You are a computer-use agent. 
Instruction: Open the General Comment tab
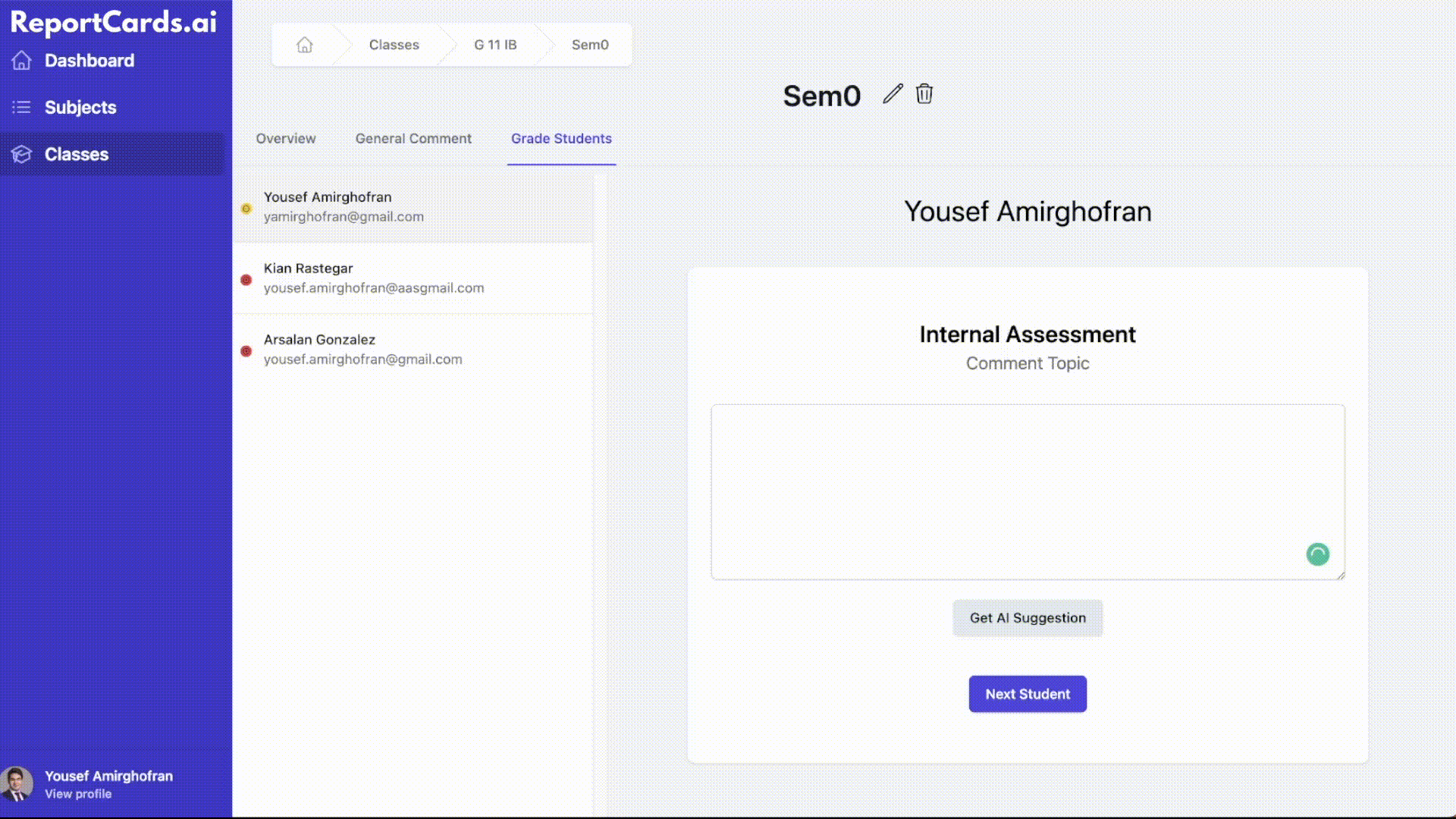click(x=413, y=138)
